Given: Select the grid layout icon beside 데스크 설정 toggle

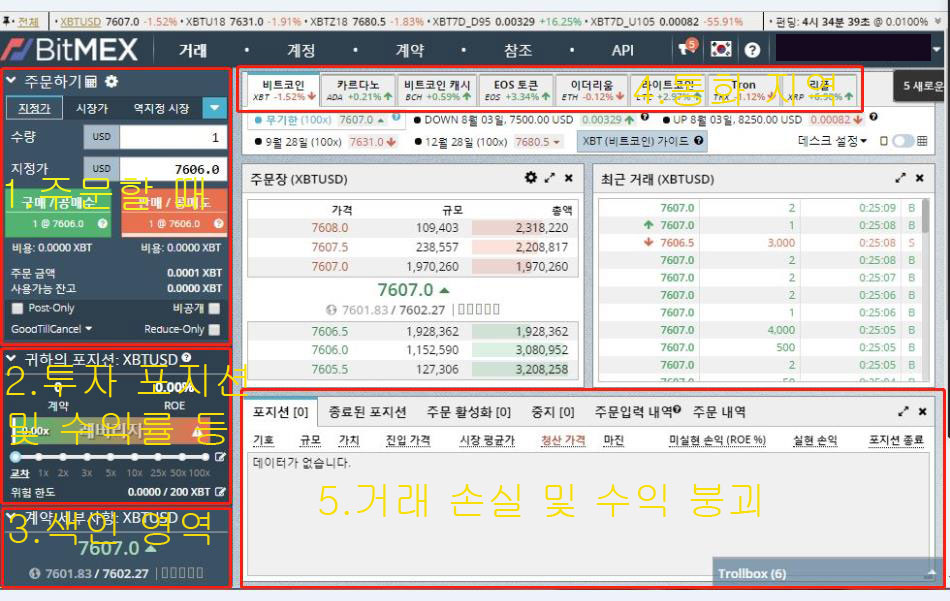Looking at the screenshot, I should 922,141.
